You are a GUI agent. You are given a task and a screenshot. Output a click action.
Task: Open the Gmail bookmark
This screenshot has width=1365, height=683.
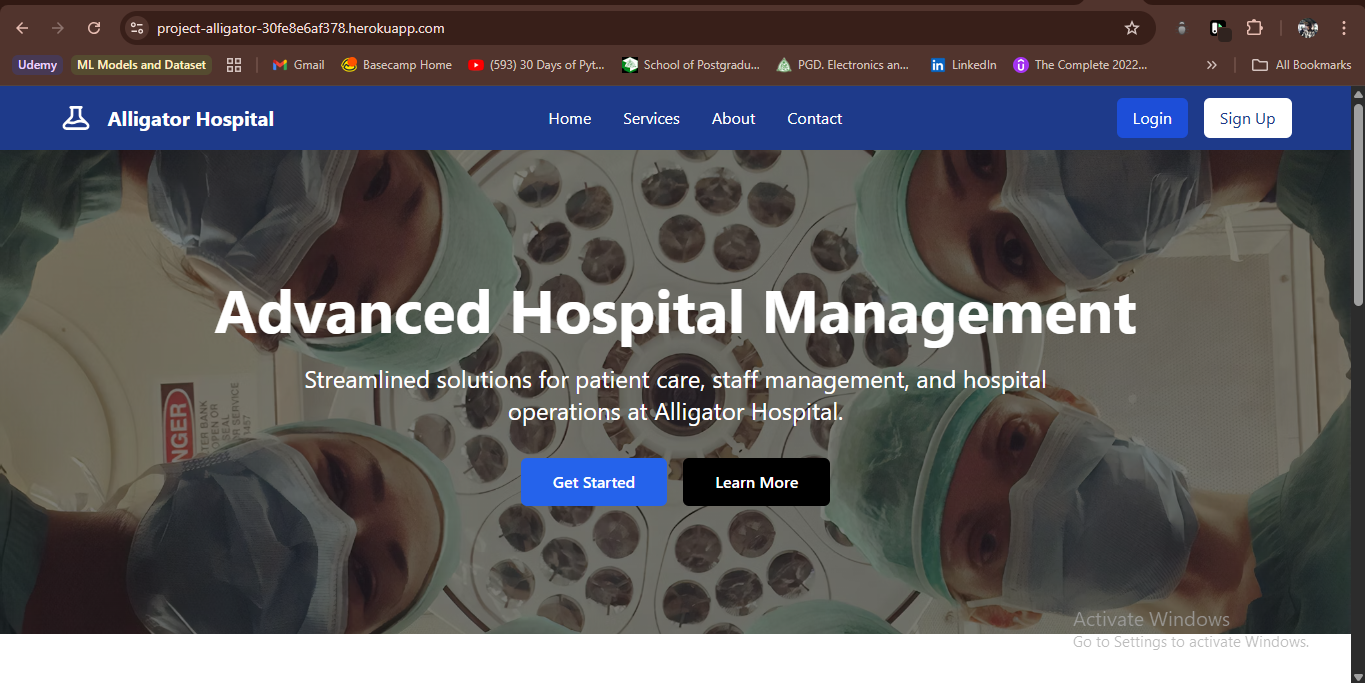pyautogui.click(x=298, y=65)
